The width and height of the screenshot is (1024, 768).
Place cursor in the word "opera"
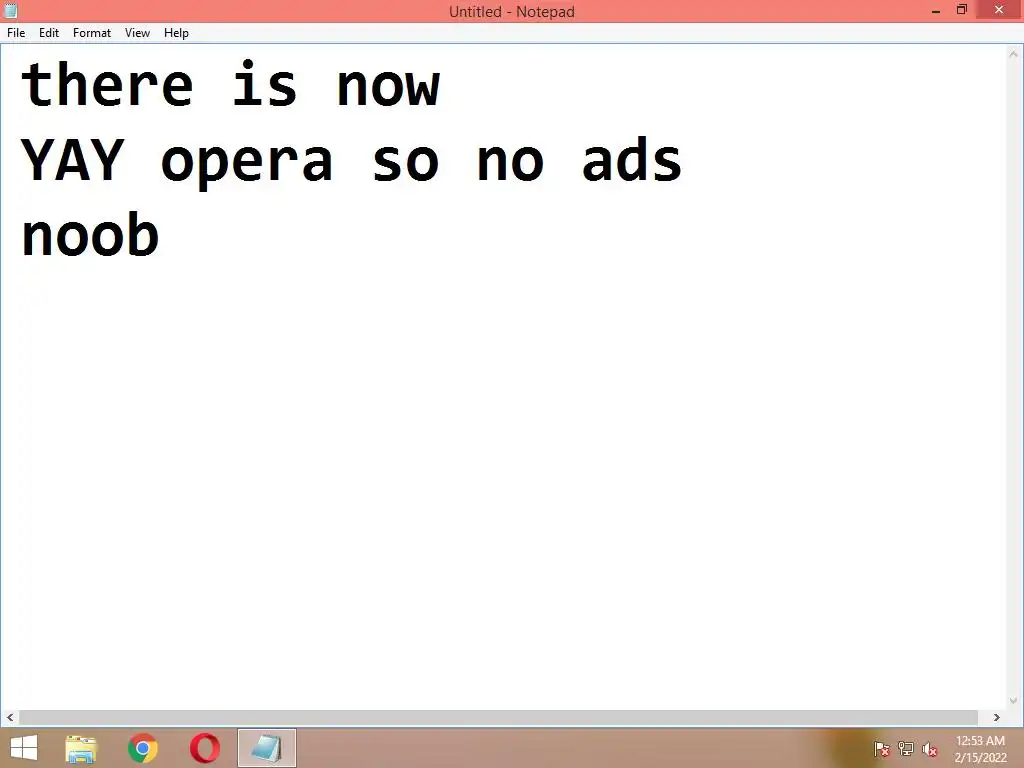pyautogui.click(x=247, y=165)
